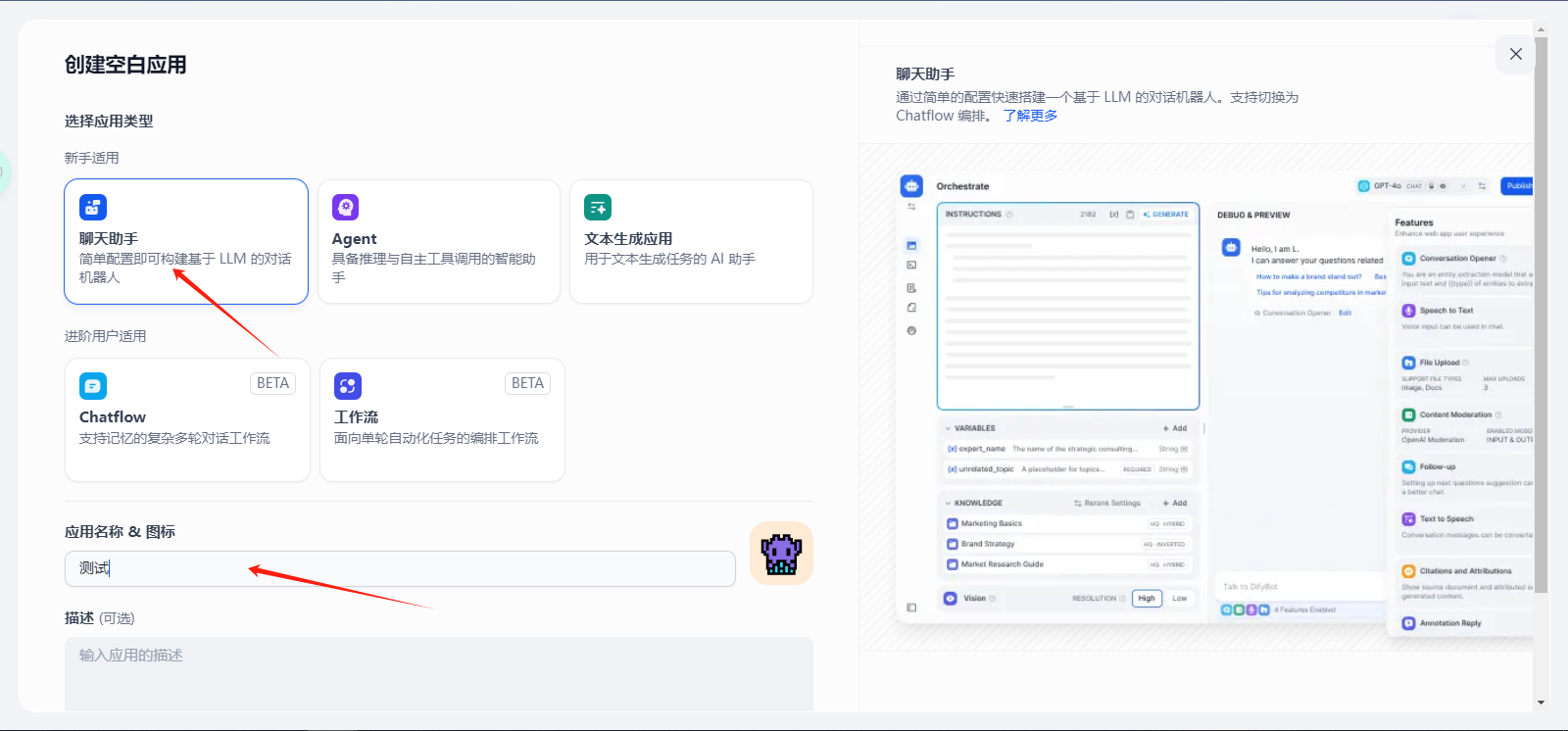Image resolution: width=1568 pixels, height=731 pixels.
Task: Click the green 文本生成应用 icon
Action: pos(598,207)
